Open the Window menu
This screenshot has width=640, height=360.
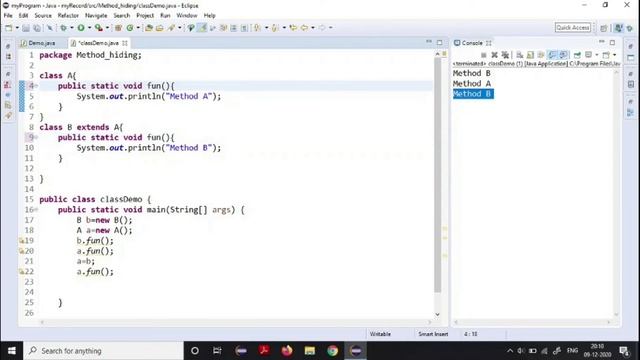point(187,16)
